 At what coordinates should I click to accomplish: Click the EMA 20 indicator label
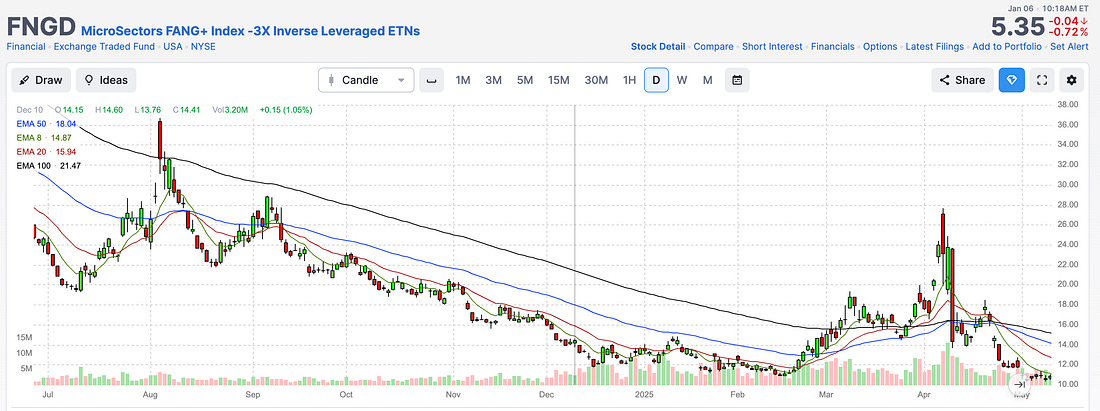[x=46, y=150]
